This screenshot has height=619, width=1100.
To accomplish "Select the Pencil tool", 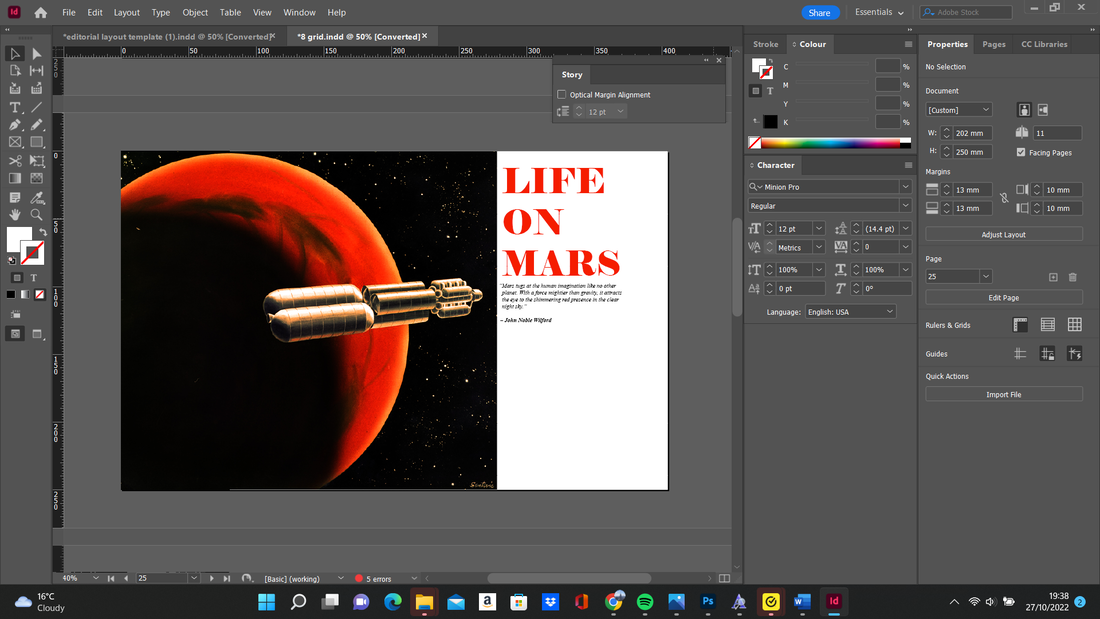I will [36, 125].
